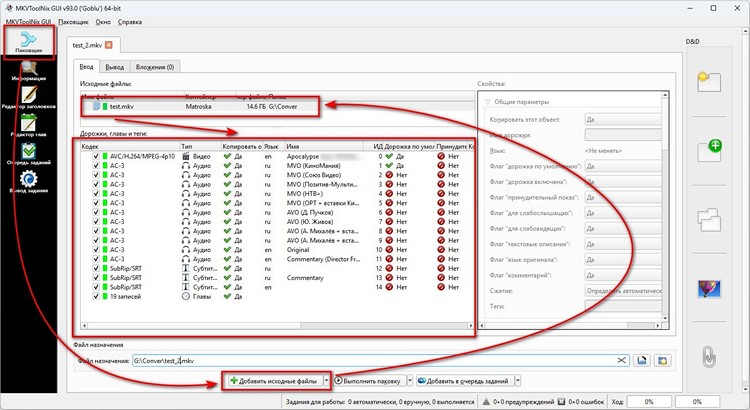Uncheck the AVO (Д. Пучков) audio track

click(96, 212)
